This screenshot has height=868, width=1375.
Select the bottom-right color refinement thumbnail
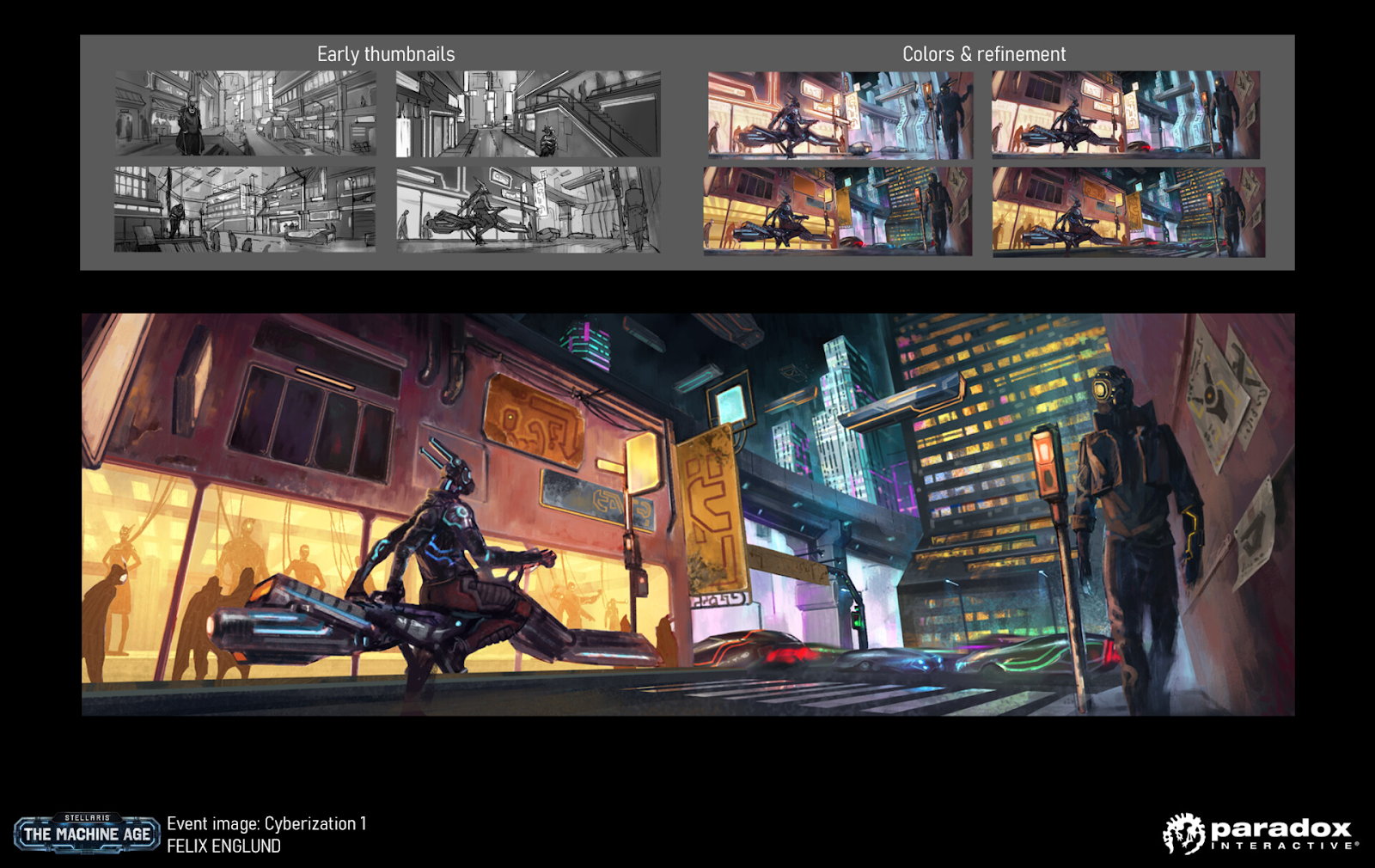(x=1128, y=211)
